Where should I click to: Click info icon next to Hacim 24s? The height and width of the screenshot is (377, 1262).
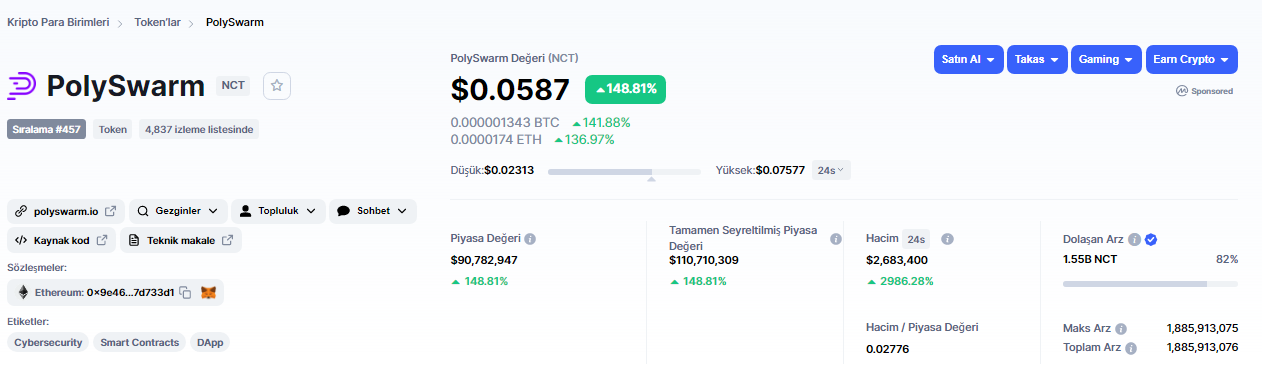point(947,239)
